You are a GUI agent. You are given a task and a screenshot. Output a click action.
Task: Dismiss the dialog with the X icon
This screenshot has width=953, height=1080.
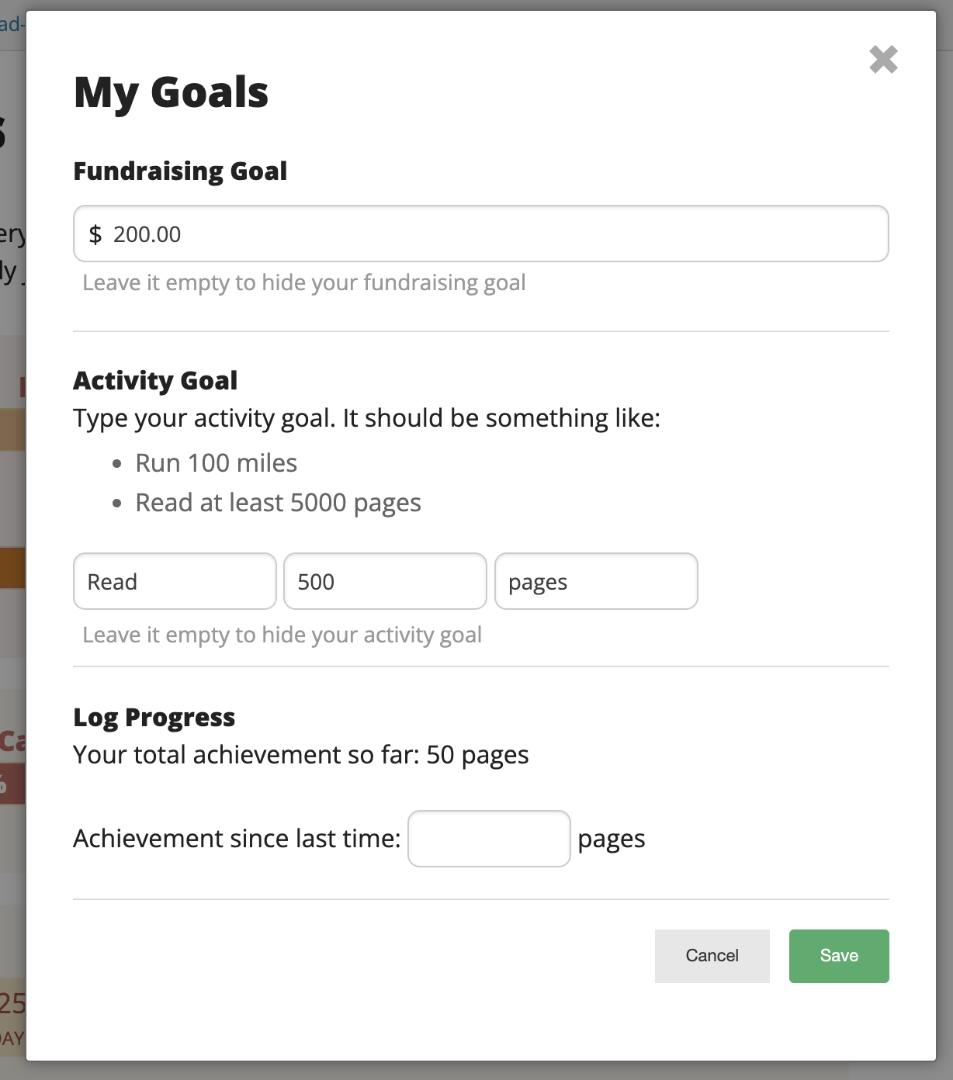click(884, 59)
